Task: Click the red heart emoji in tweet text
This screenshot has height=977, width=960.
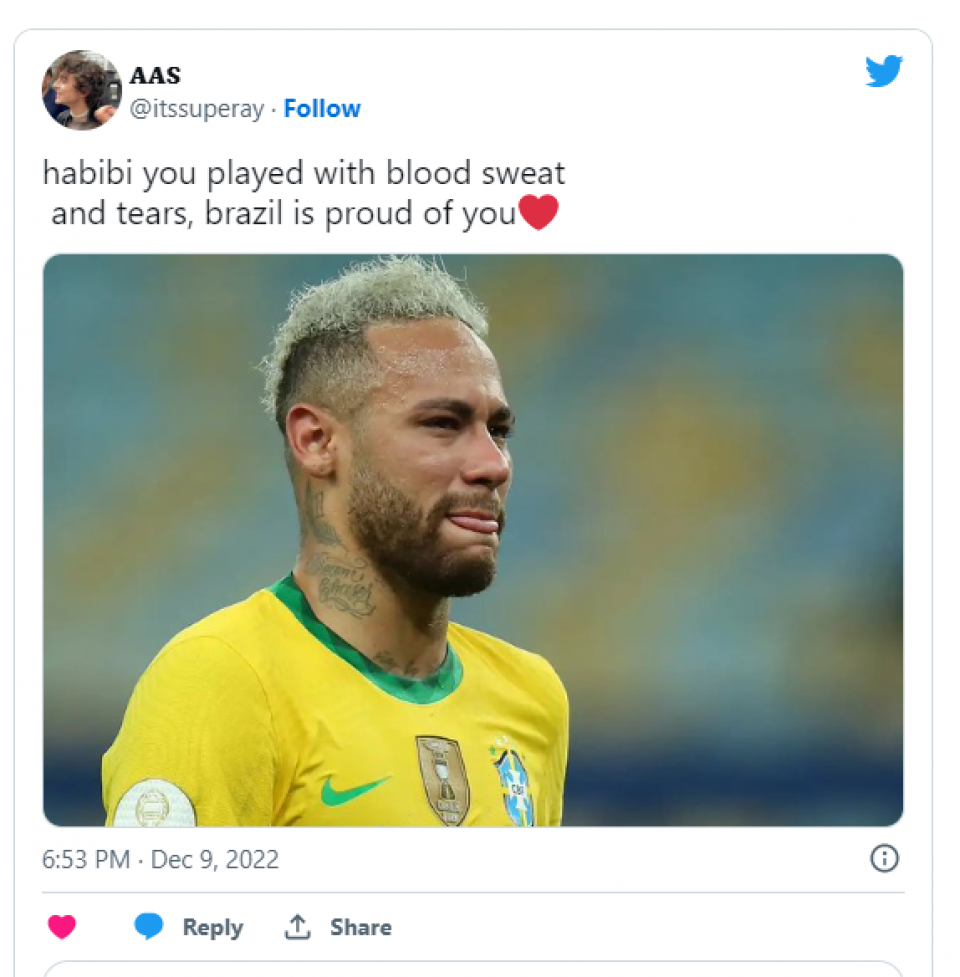Action: click(x=539, y=212)
